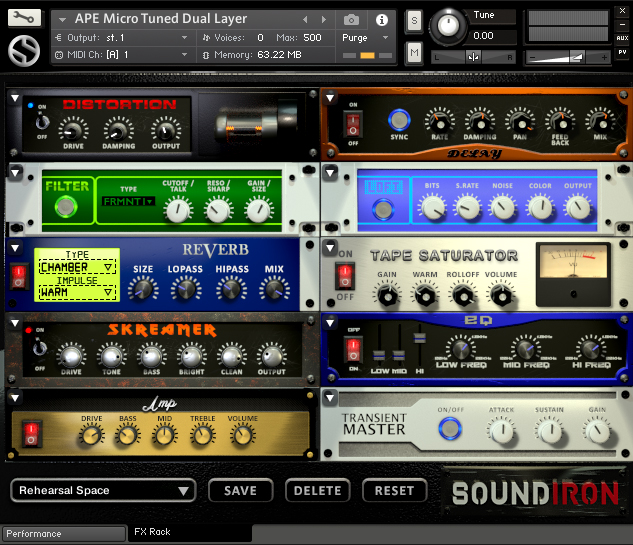Switch to the Performance tab
This screenshot has height=545, width=633.
[64, 534]
